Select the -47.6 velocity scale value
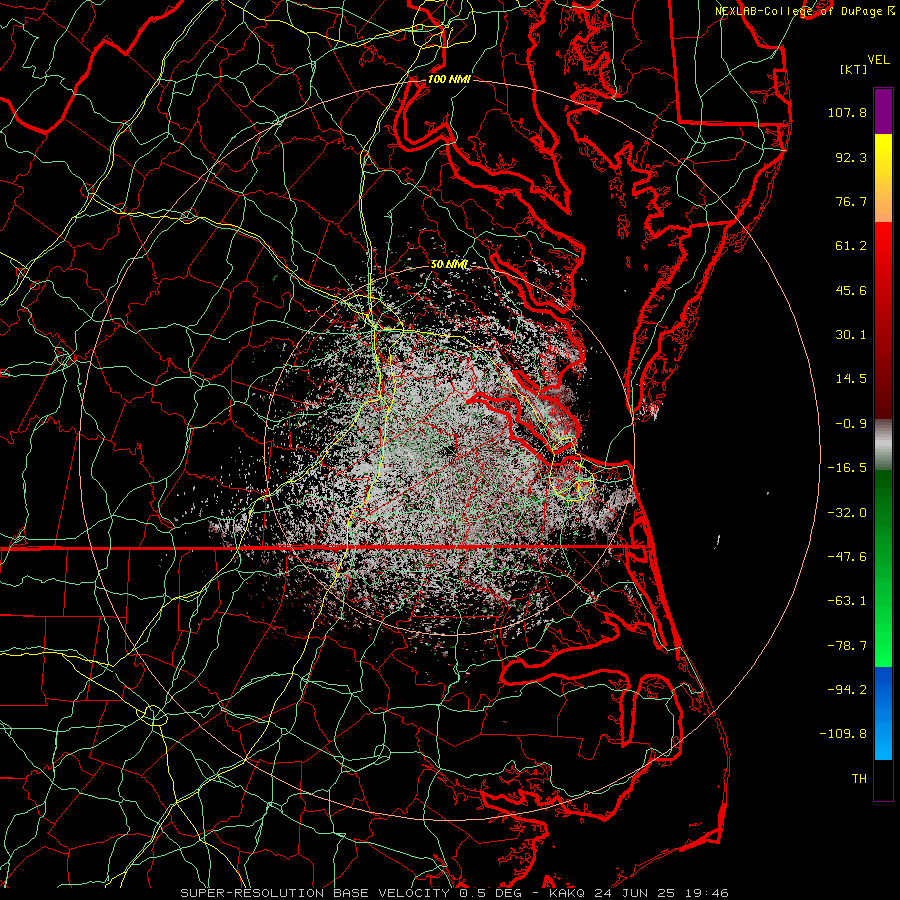This screenshot has height=900, width=900. pos(847,557)
